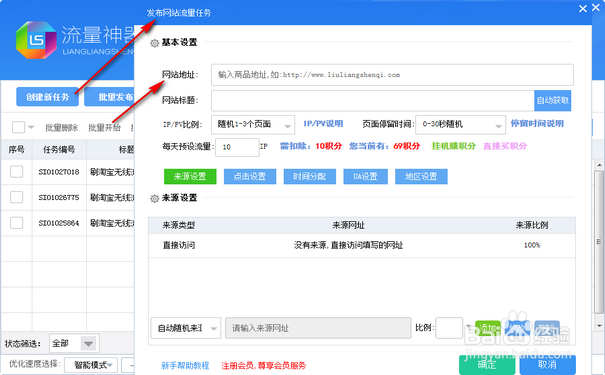Click 批量开始 in the list toolbar
605x375 pixels.
[104, 127]
